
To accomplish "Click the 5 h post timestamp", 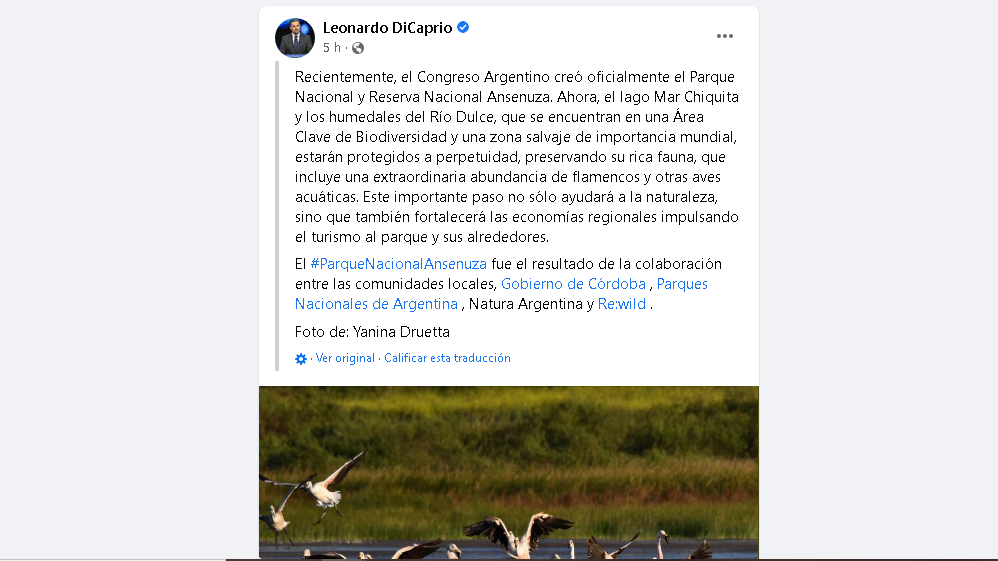I will coord(332,48).
